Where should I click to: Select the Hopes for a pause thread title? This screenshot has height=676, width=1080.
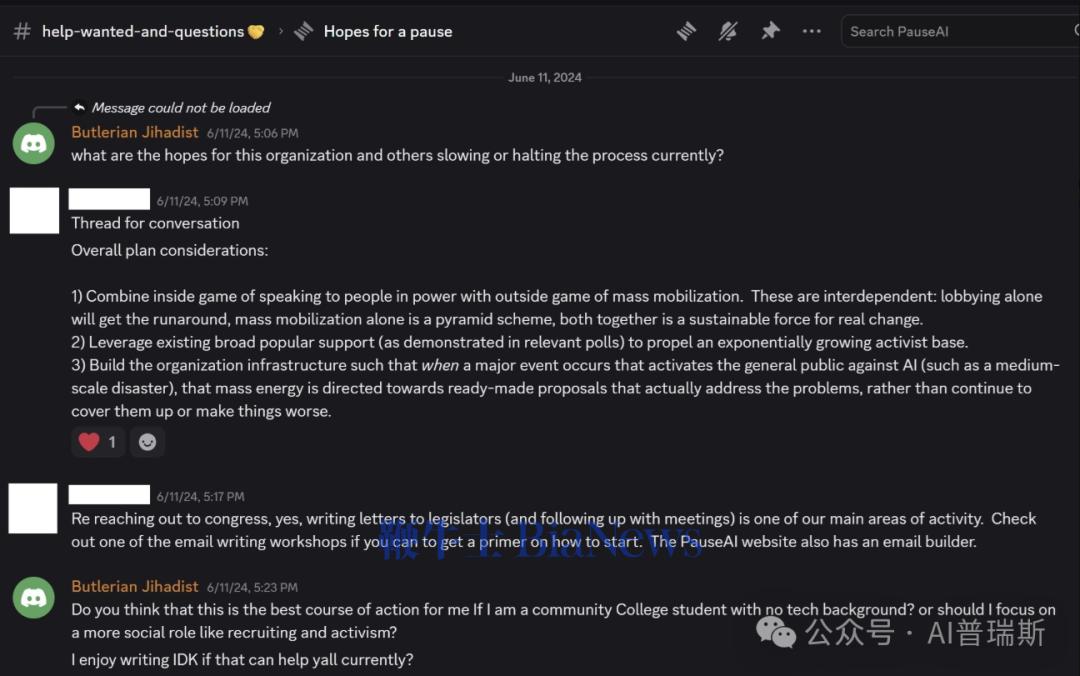click(x=388, y=31)
